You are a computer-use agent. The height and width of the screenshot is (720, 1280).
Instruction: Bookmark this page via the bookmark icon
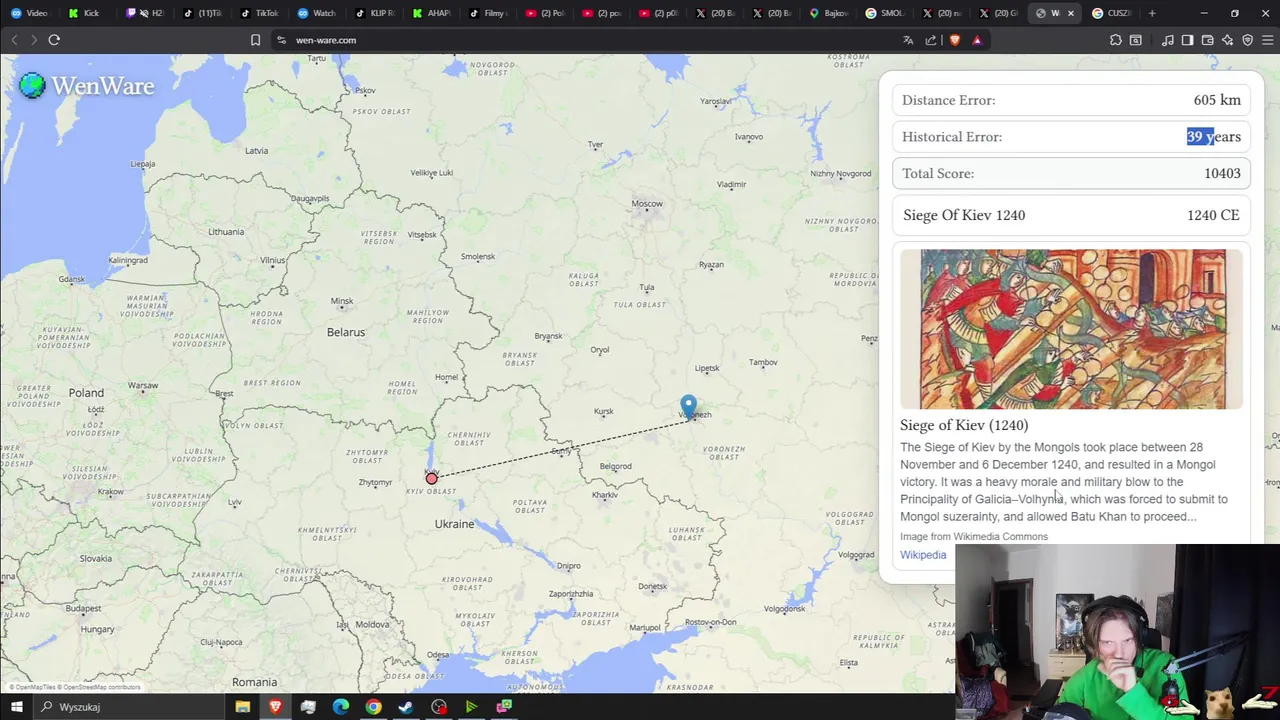point(255,40)
